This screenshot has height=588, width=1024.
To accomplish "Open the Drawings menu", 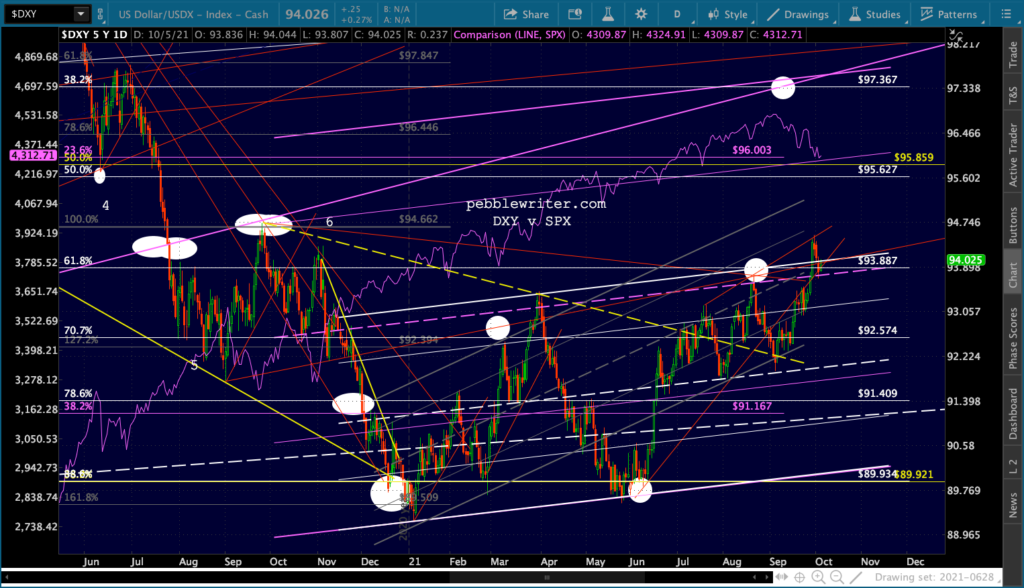I will 798,14.
